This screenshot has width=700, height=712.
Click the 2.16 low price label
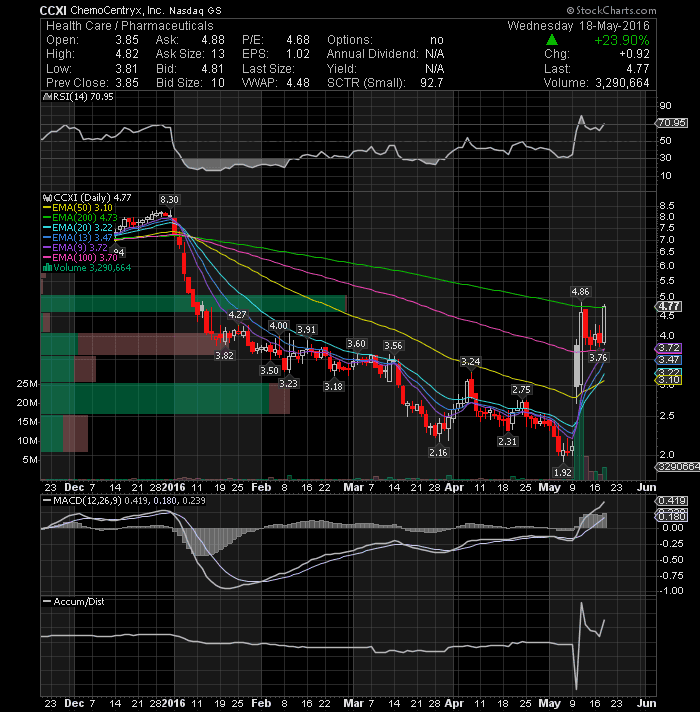pos(438,453)
